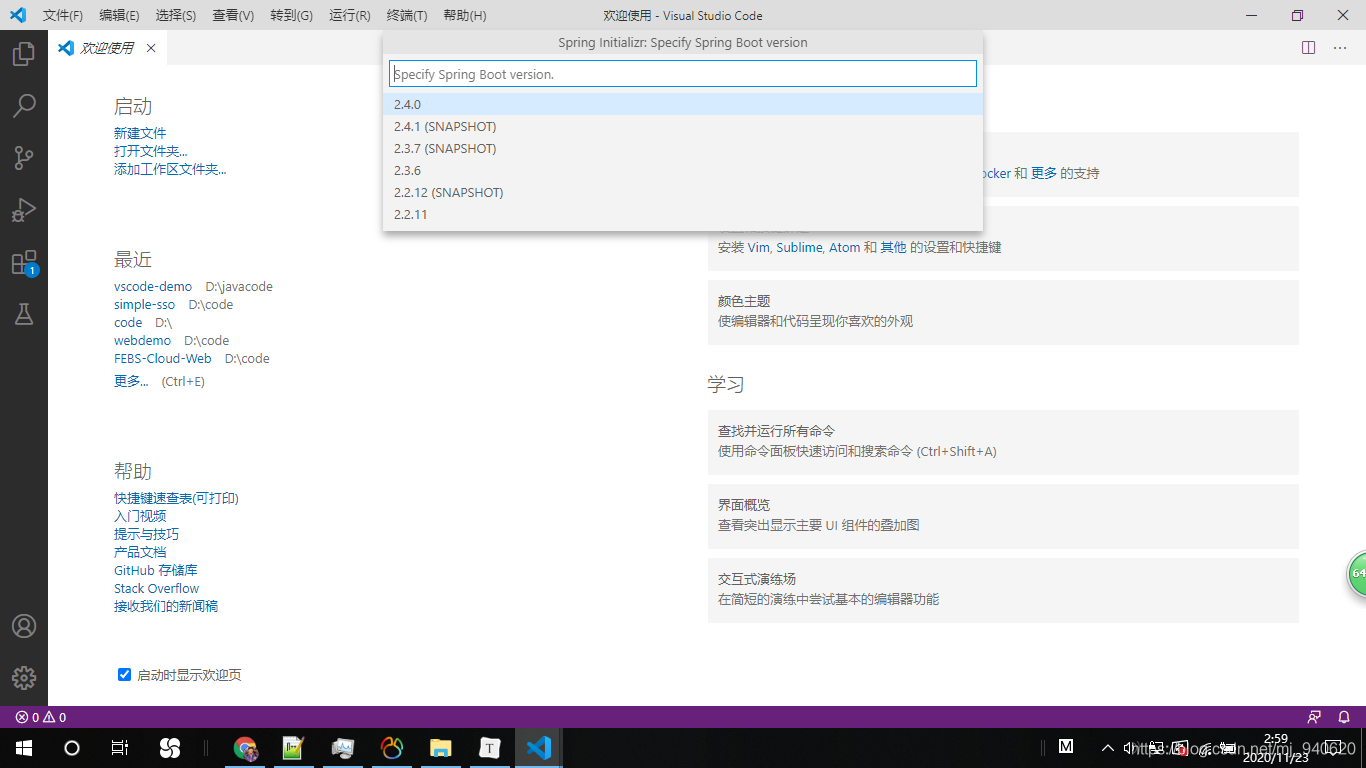Open Task View on taskbar
Viewport: 1366px width, 768px height.
[x=119, y=748]
